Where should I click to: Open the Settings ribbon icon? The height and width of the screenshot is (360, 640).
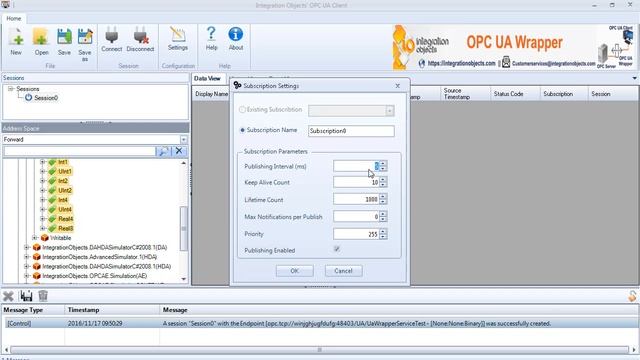coord(178,35)
